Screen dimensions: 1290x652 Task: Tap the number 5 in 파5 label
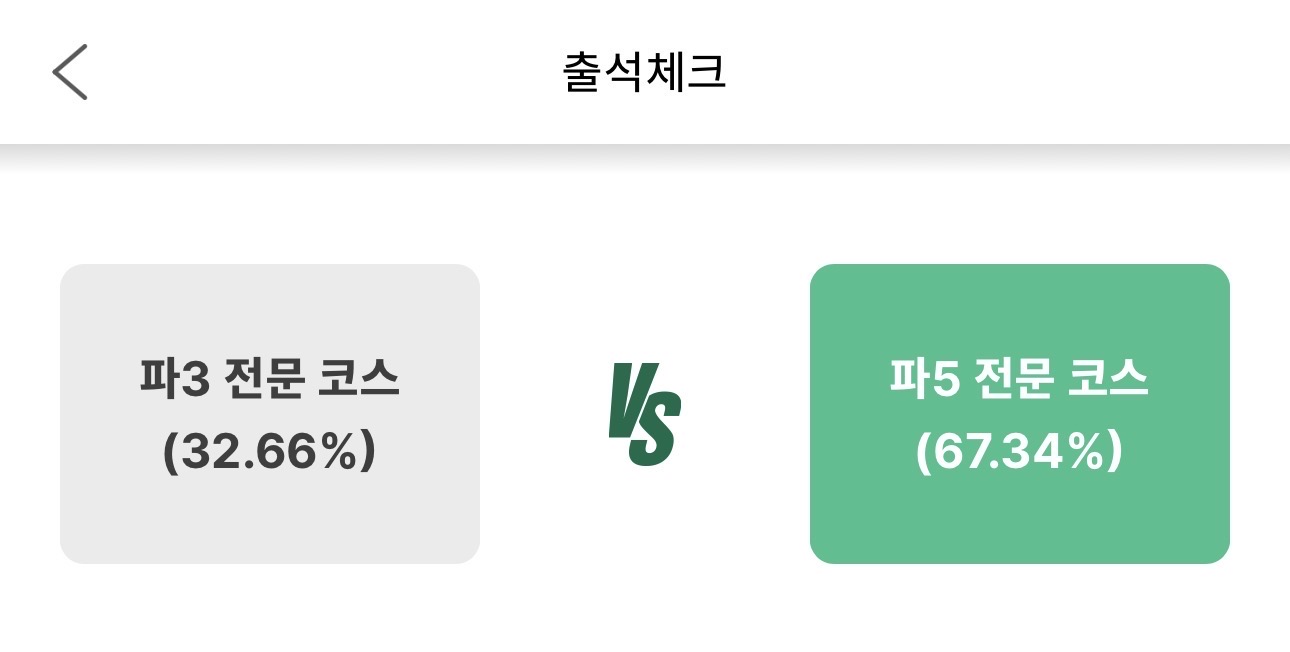click(x=946, y=381)
